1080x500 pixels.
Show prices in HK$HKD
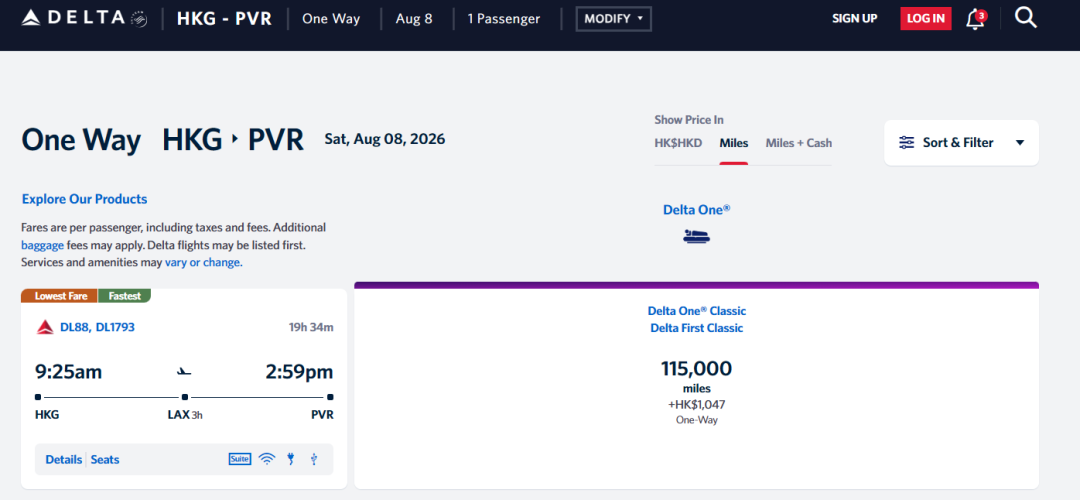tap(679, 143)
